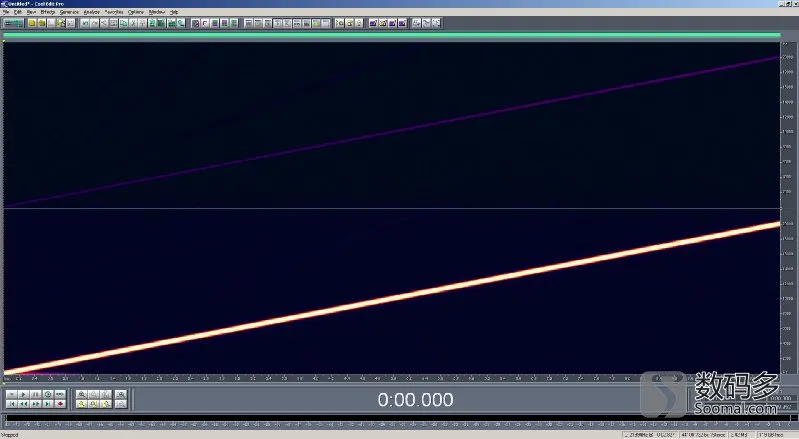Image resolution: width=799 pixels, height=439 pixels.
Task: Click the time ruler below the spectrogram
Action: click(392, 378)
